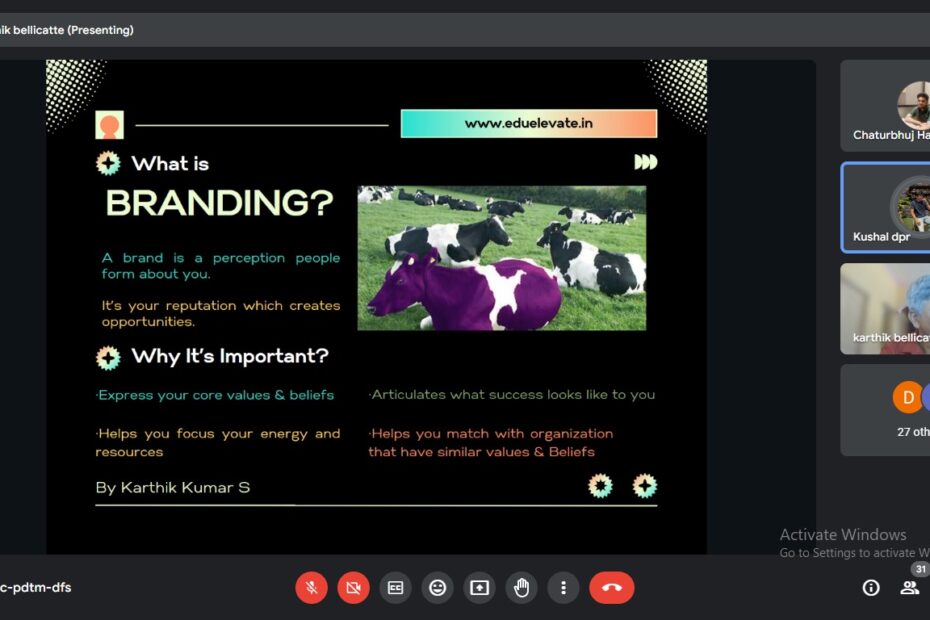
Task: Click the BRANDING? heading text
Action: click(x=219, y=203)
